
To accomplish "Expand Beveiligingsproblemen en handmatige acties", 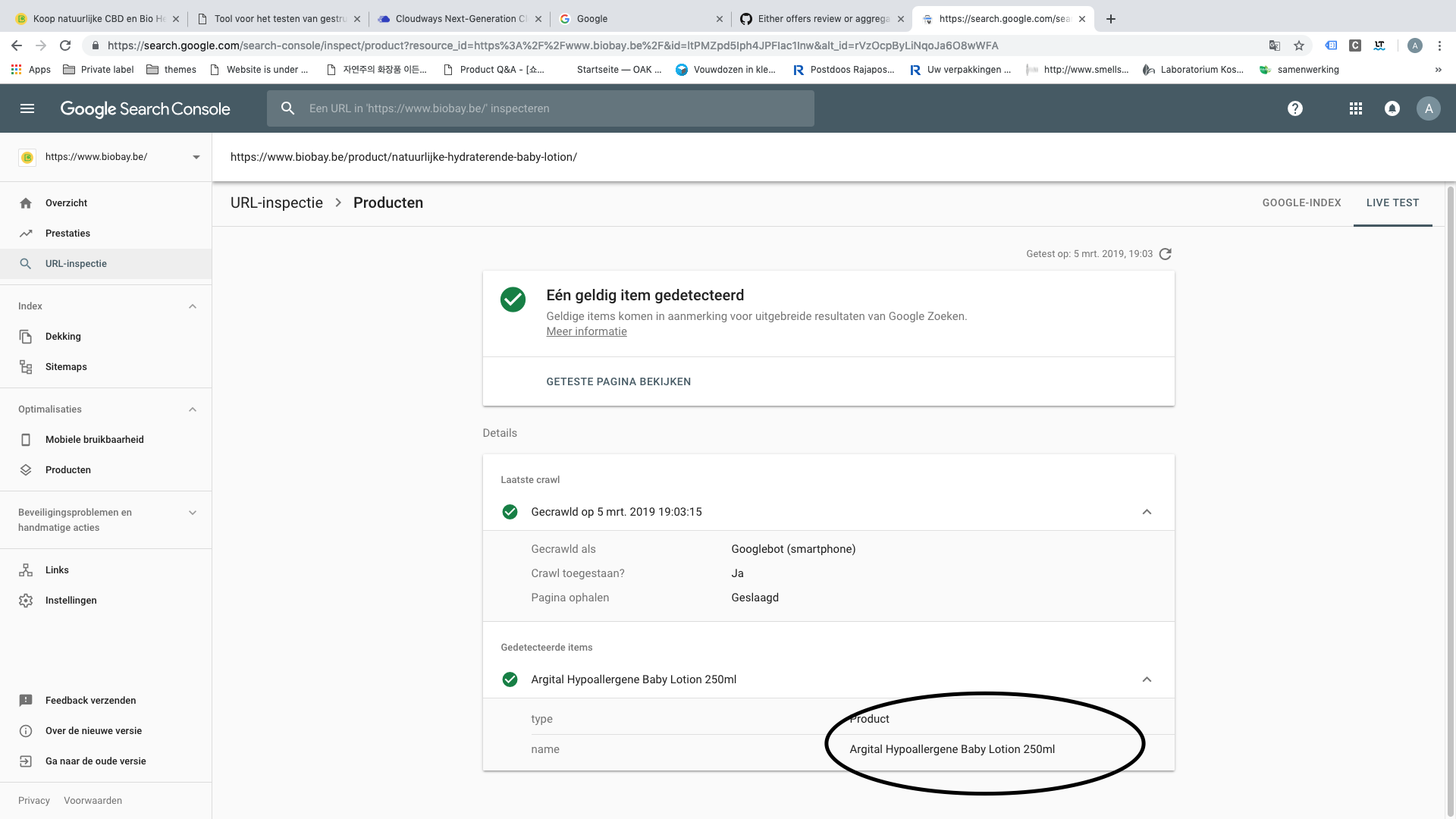I will click(x=193, y=513).
